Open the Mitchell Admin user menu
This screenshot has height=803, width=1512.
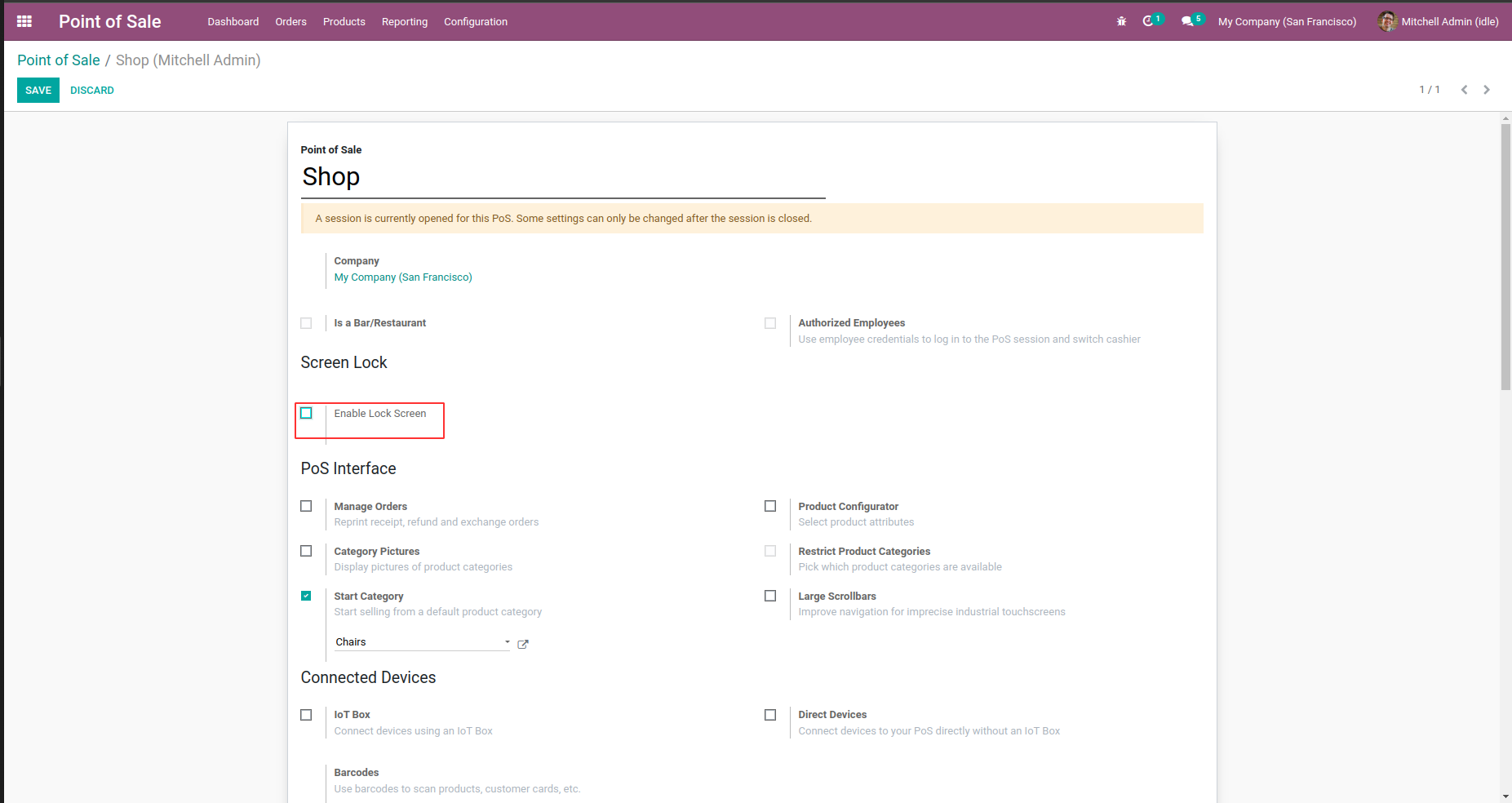[x=1449, y=21]
